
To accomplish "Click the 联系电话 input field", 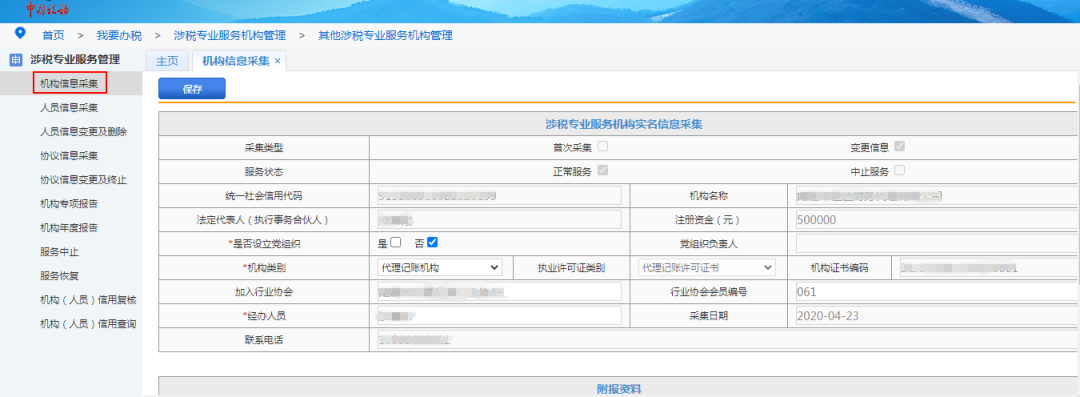I will click(728, 340).
